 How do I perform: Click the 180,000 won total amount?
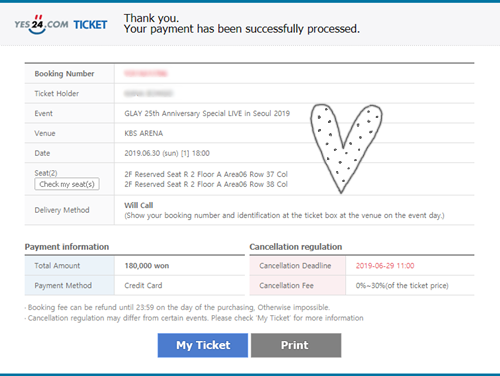[x=147, y=266]
